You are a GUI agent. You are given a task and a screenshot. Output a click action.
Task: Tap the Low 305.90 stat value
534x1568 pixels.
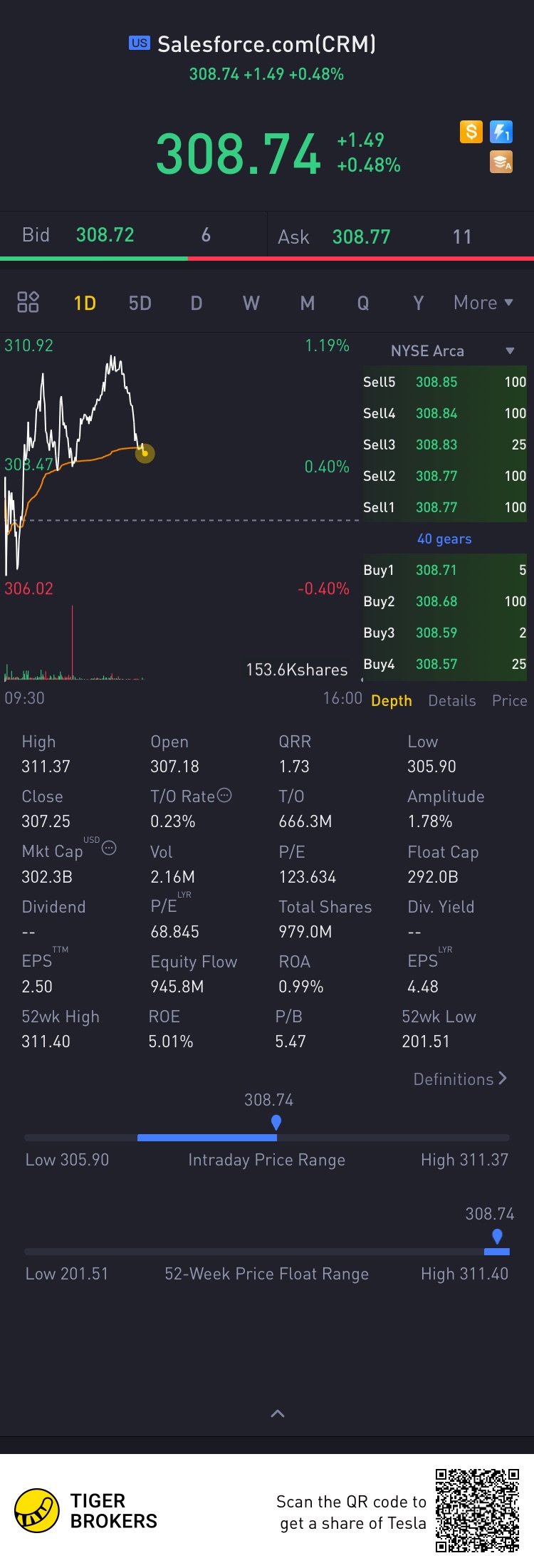[x=431, y=767]
